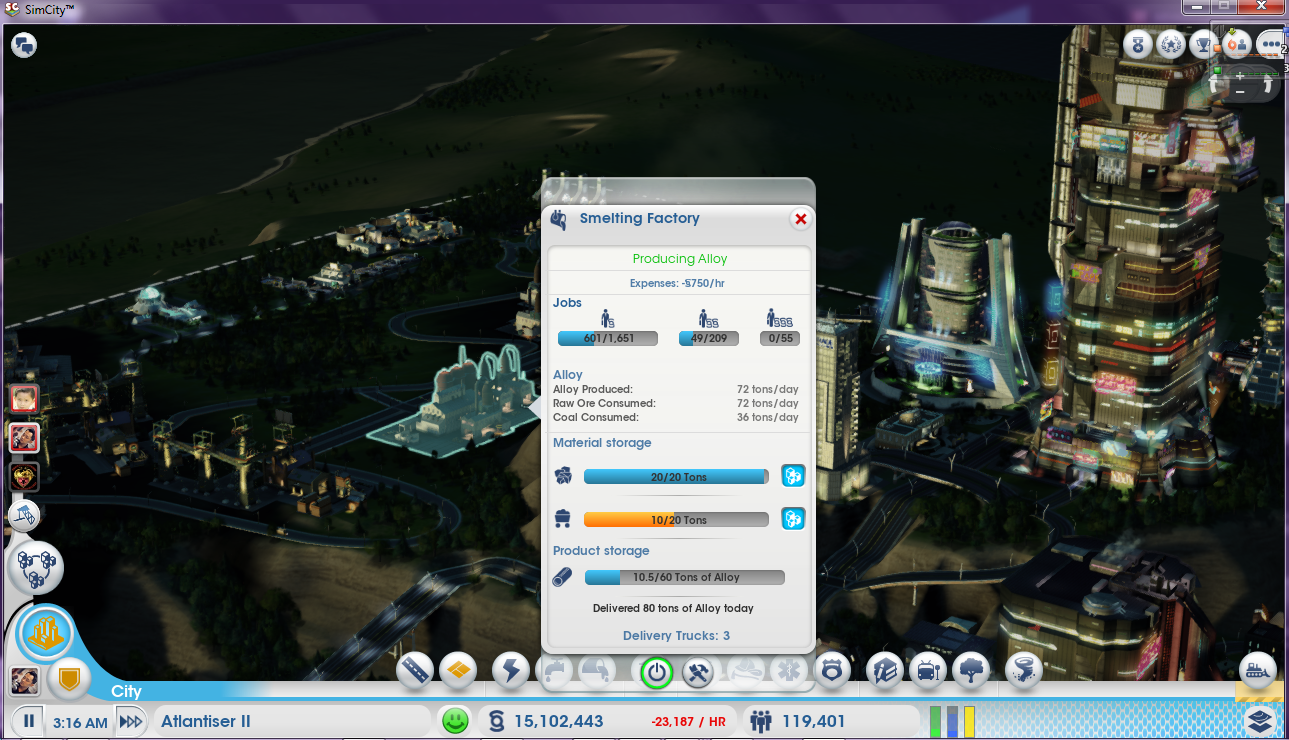Open the Parks tree icon

click(971, 671)
